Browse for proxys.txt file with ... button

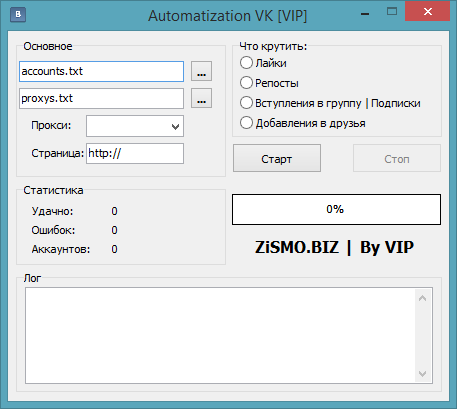coord(201,98)
